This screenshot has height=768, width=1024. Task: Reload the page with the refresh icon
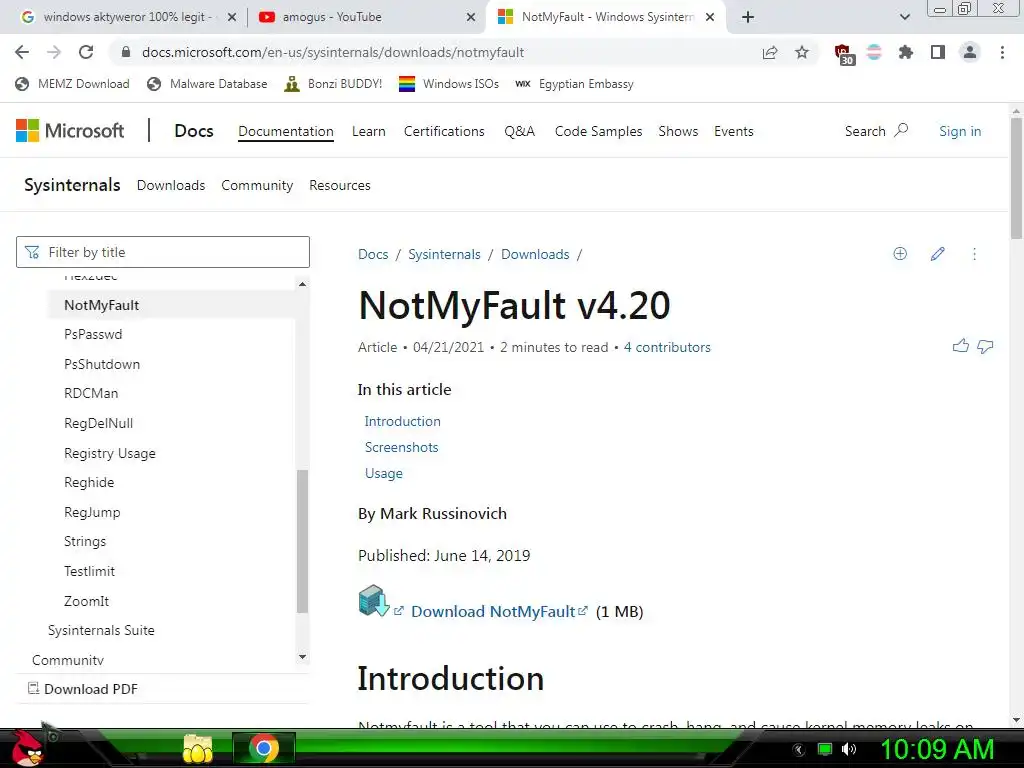(x=86, y=52)
